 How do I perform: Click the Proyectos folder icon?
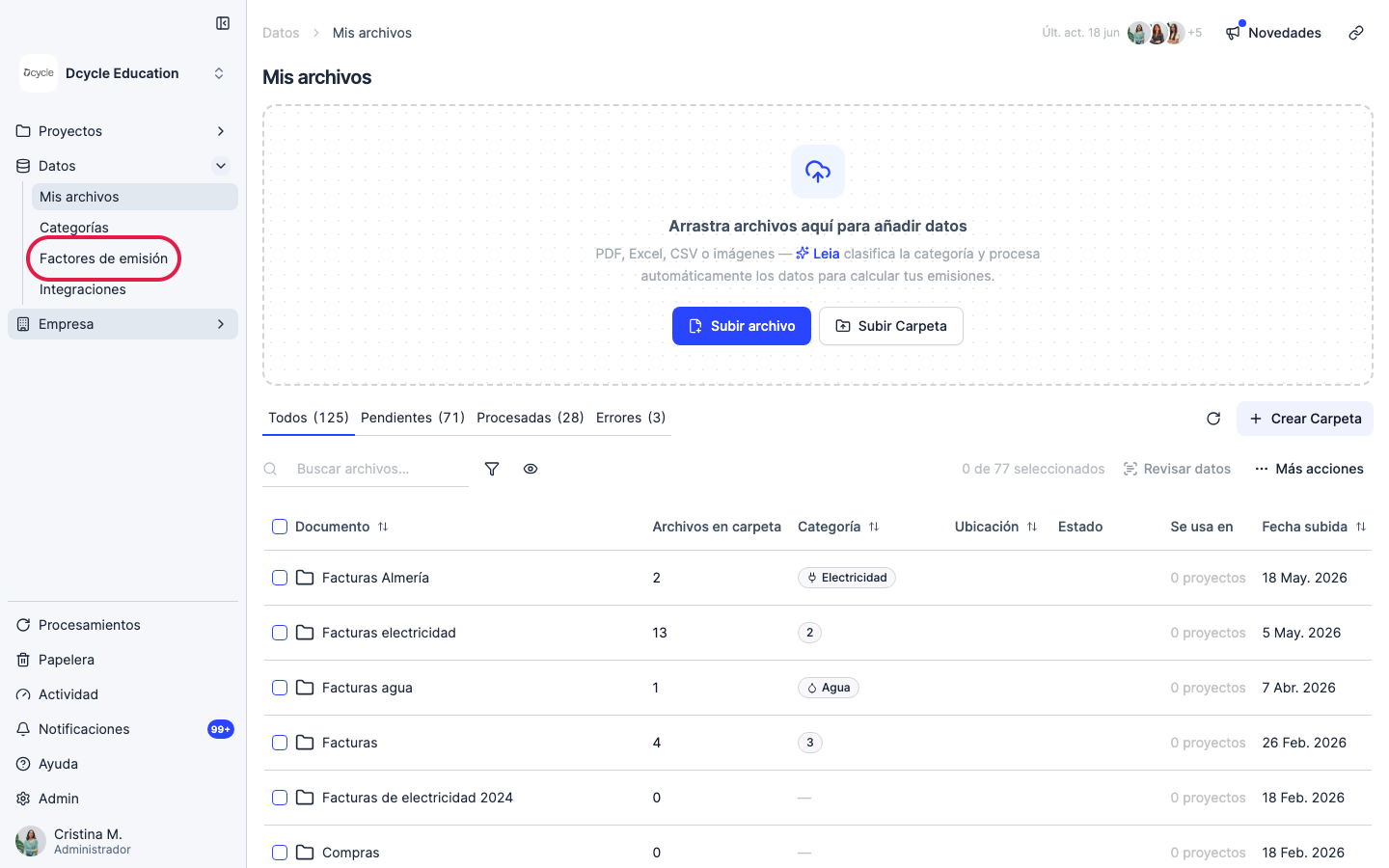[23, 131]
